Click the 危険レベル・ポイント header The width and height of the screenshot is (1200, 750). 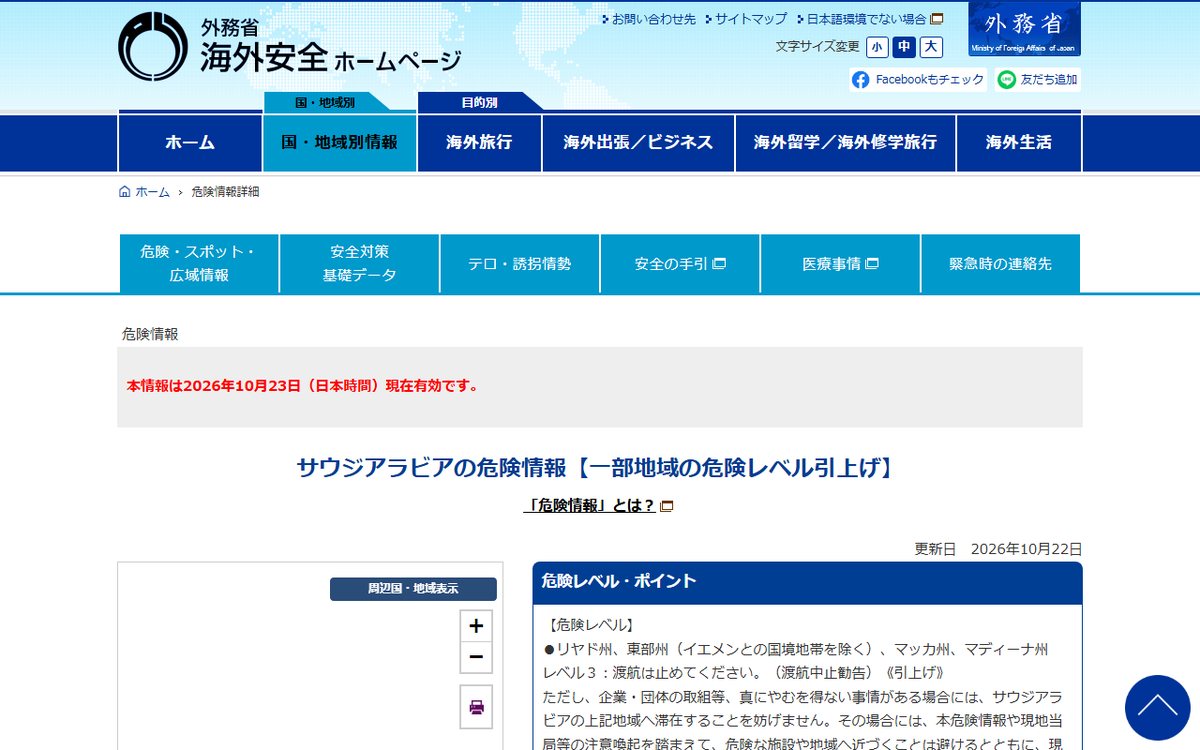807,583
